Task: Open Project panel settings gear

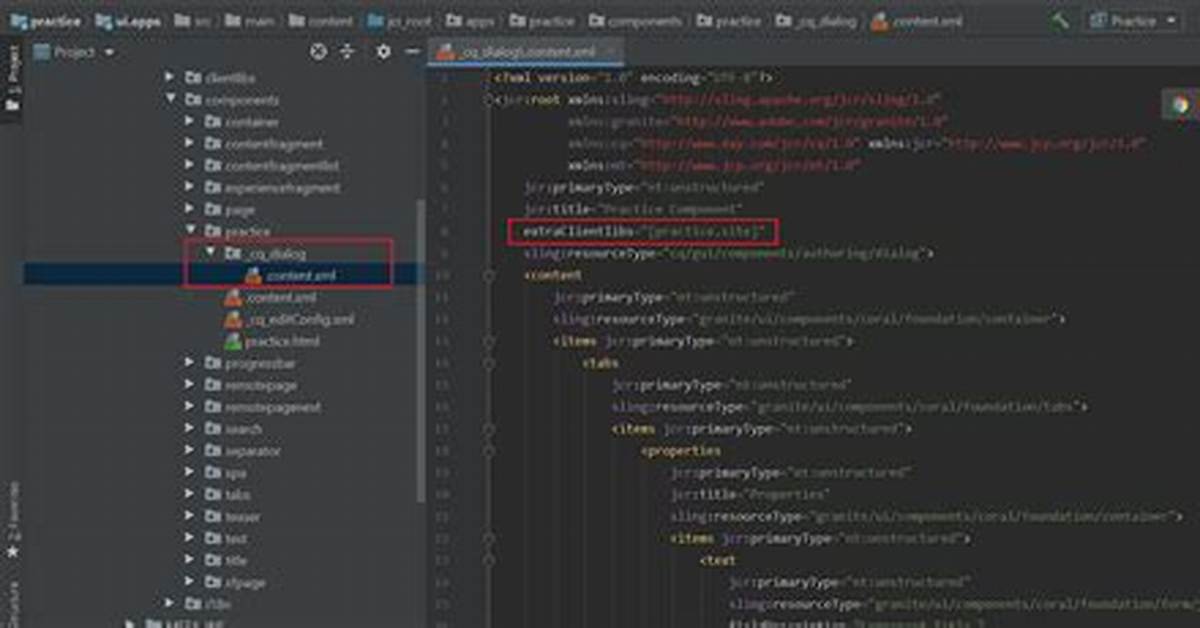Action: point(383,52)
